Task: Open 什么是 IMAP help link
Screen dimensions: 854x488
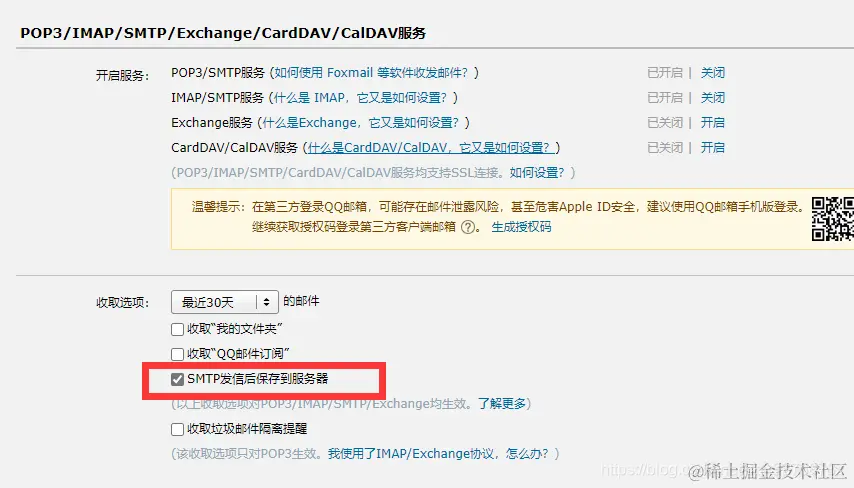Action: click(x=360, y=97)
